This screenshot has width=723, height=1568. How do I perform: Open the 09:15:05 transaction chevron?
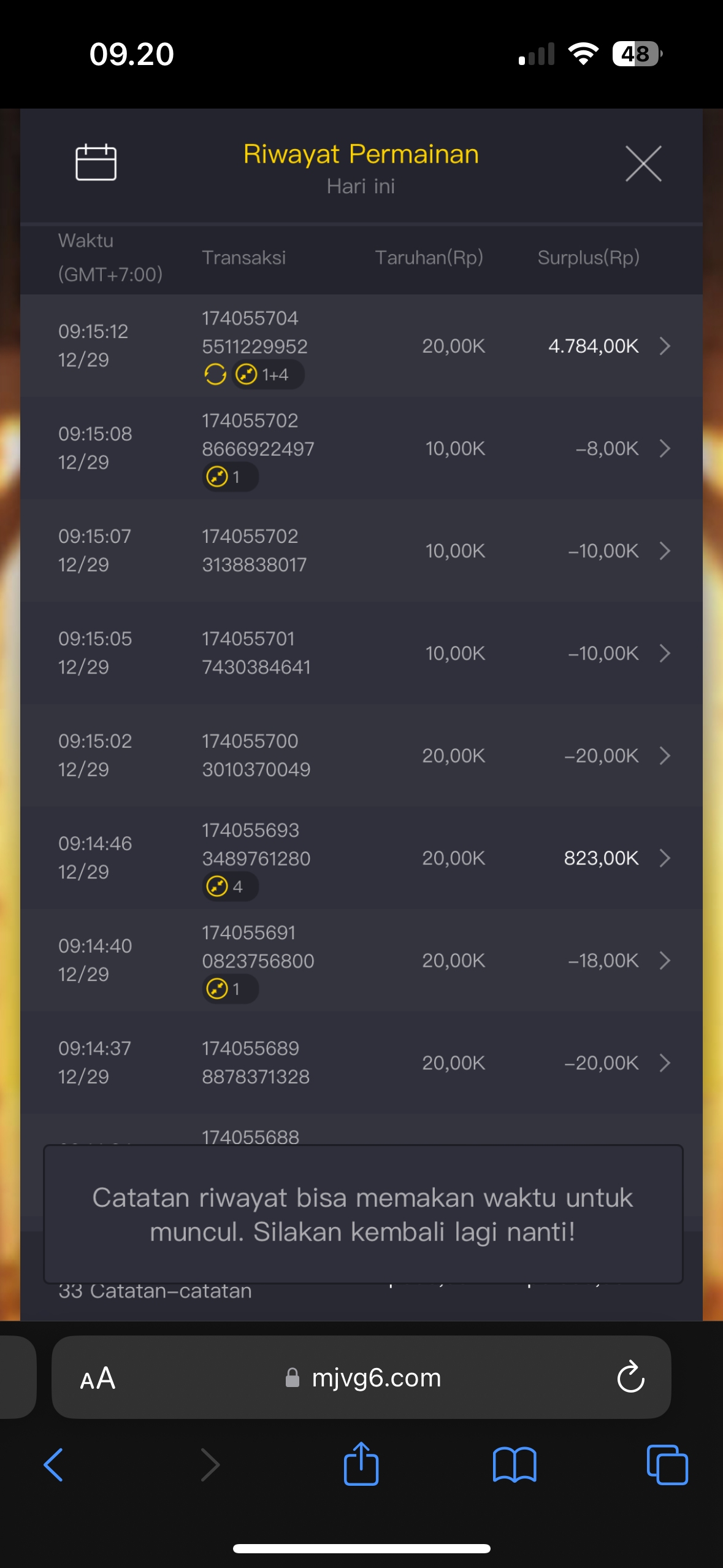click(x=665, y=653)
